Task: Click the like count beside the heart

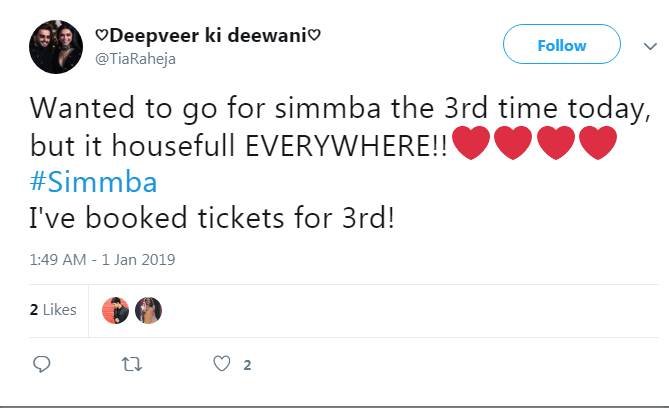Action: click(246, 365)
